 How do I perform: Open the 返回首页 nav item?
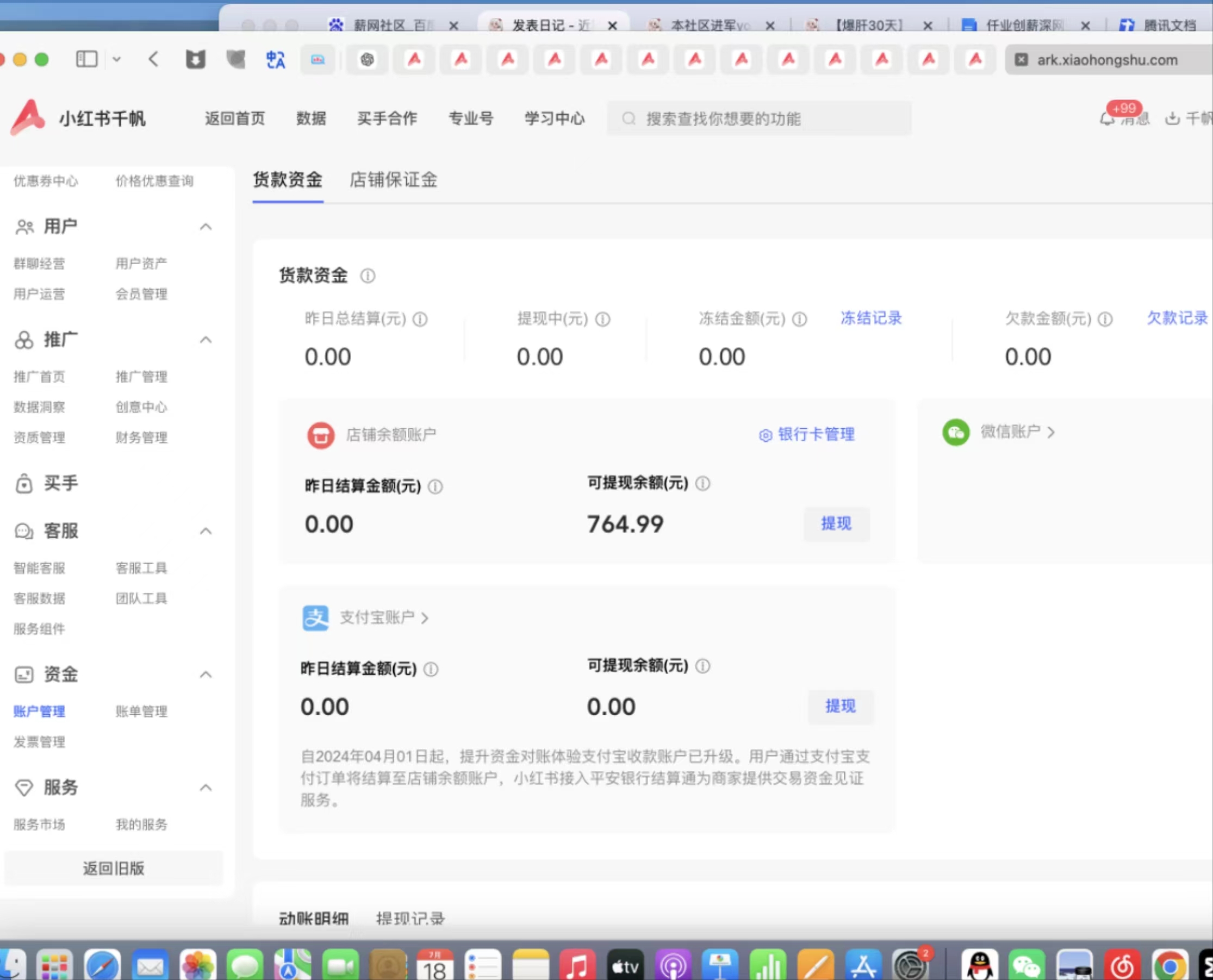pos(235,118)
